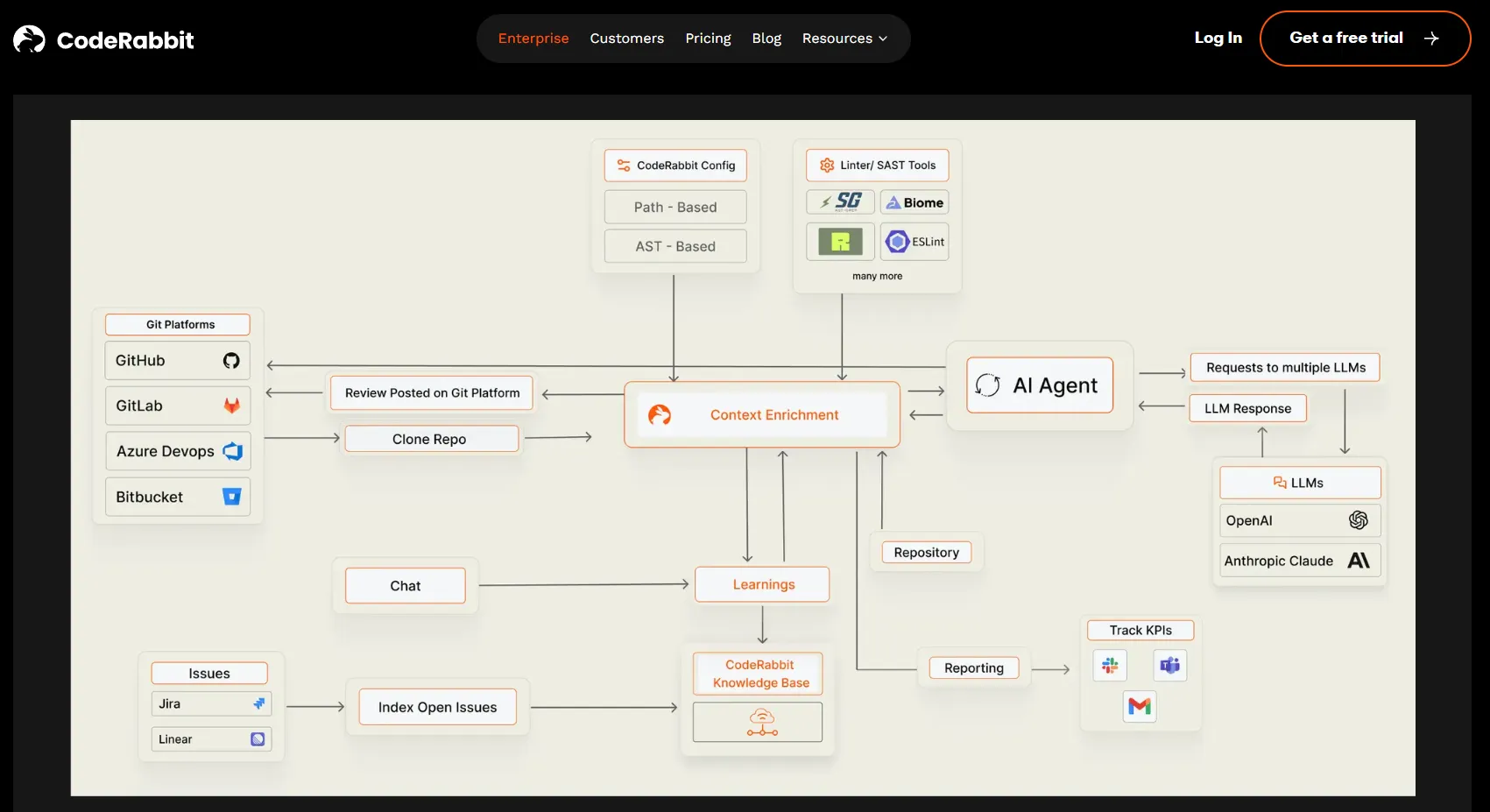The image size is (1490, 812).
Task: Go to the Pricing page
Action: 708,39
